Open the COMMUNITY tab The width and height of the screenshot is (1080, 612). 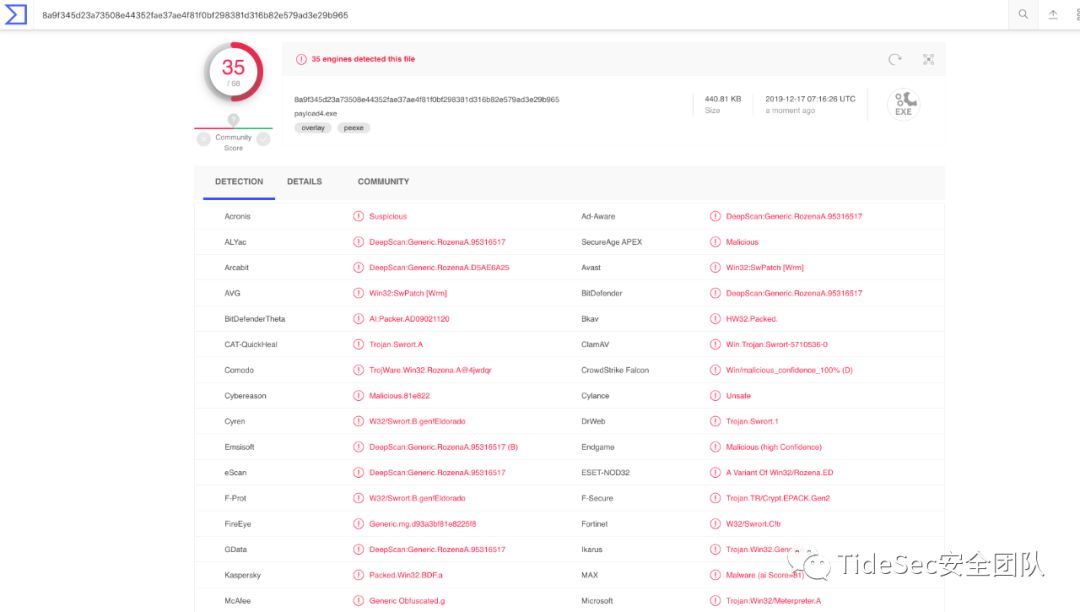(383, 182)
